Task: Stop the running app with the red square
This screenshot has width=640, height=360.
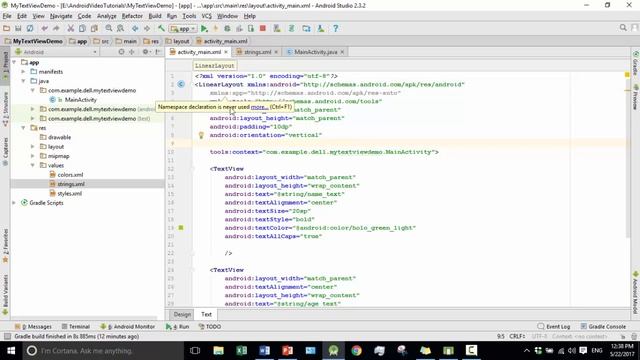Action: coord(262,29)
